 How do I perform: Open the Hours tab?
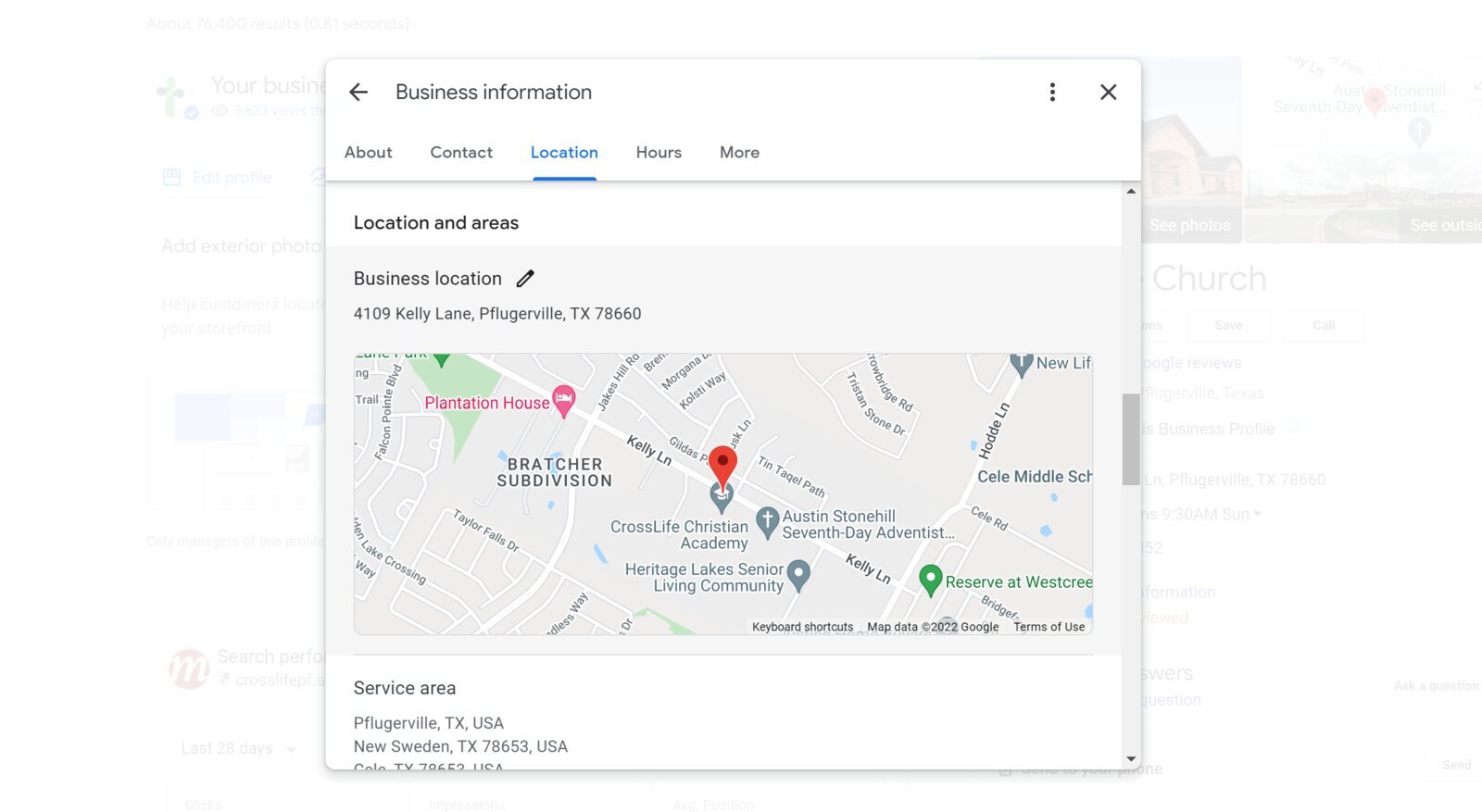tap(659, 153)
